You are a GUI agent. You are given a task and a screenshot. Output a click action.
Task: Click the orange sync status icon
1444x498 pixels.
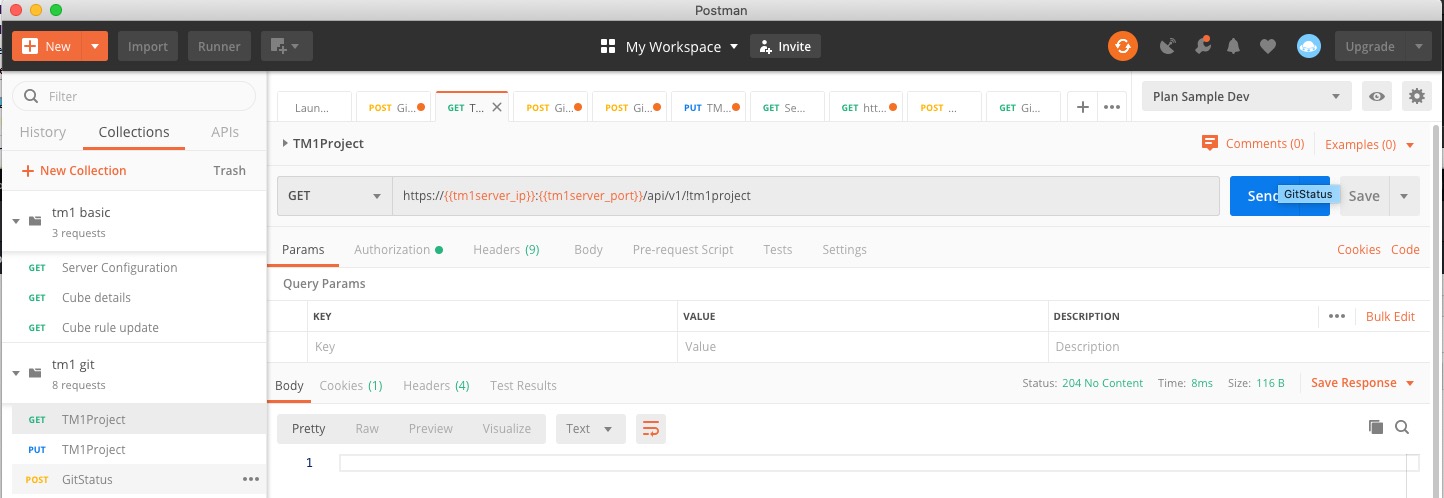1122,46
